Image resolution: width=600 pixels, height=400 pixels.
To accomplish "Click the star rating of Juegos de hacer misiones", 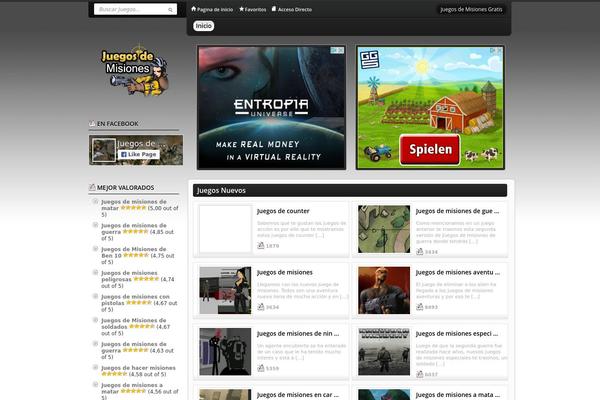I will click(114, 374).
